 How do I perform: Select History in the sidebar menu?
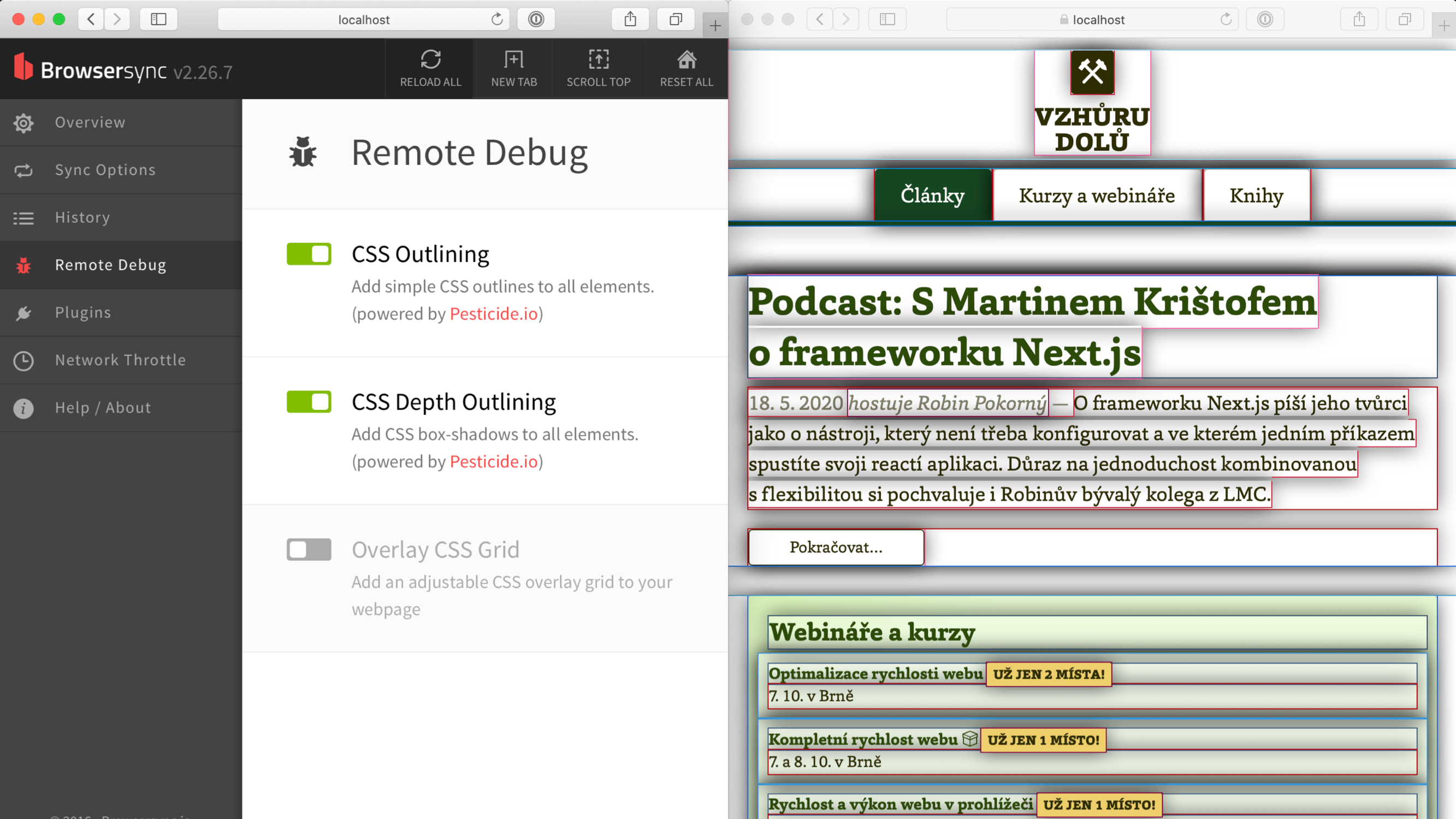click(x=82, y=218)
